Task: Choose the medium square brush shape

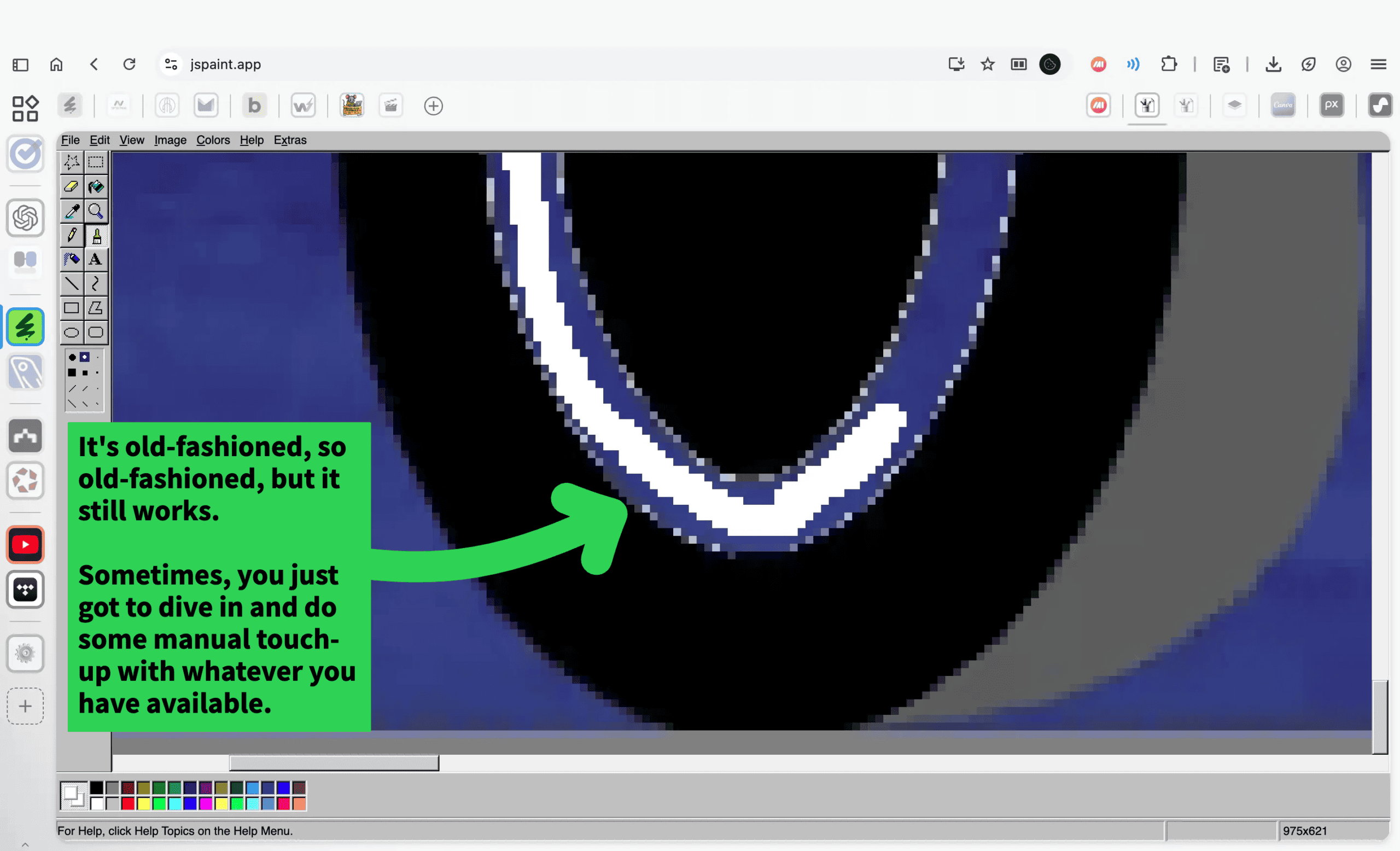Action: pos(85,373)
